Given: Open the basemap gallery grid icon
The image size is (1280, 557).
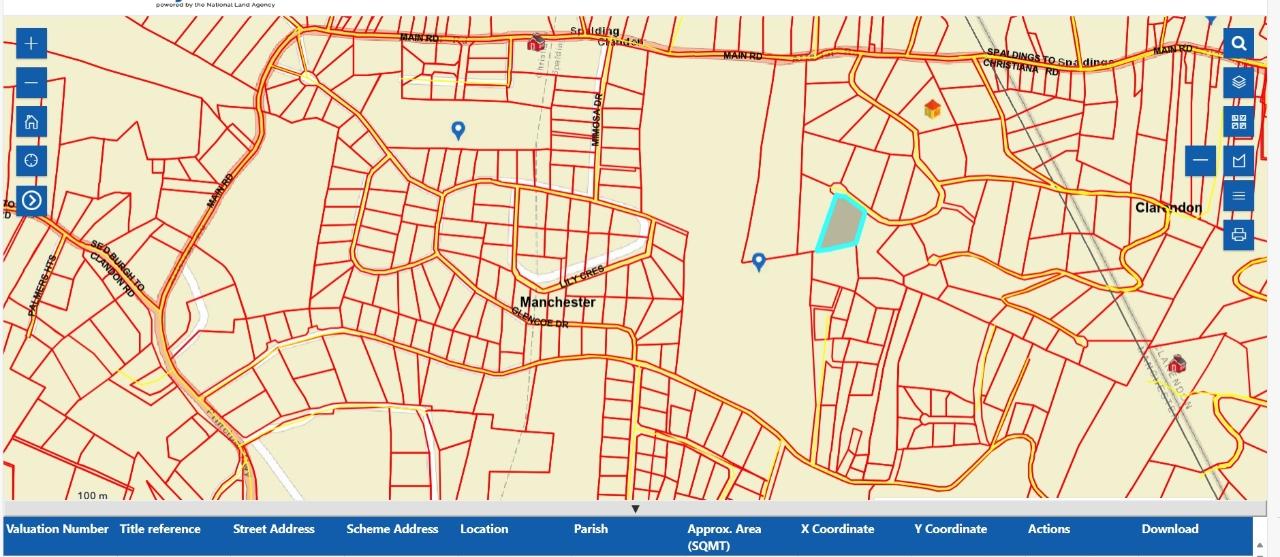Looking at the screenshot, I should 1239,122.
